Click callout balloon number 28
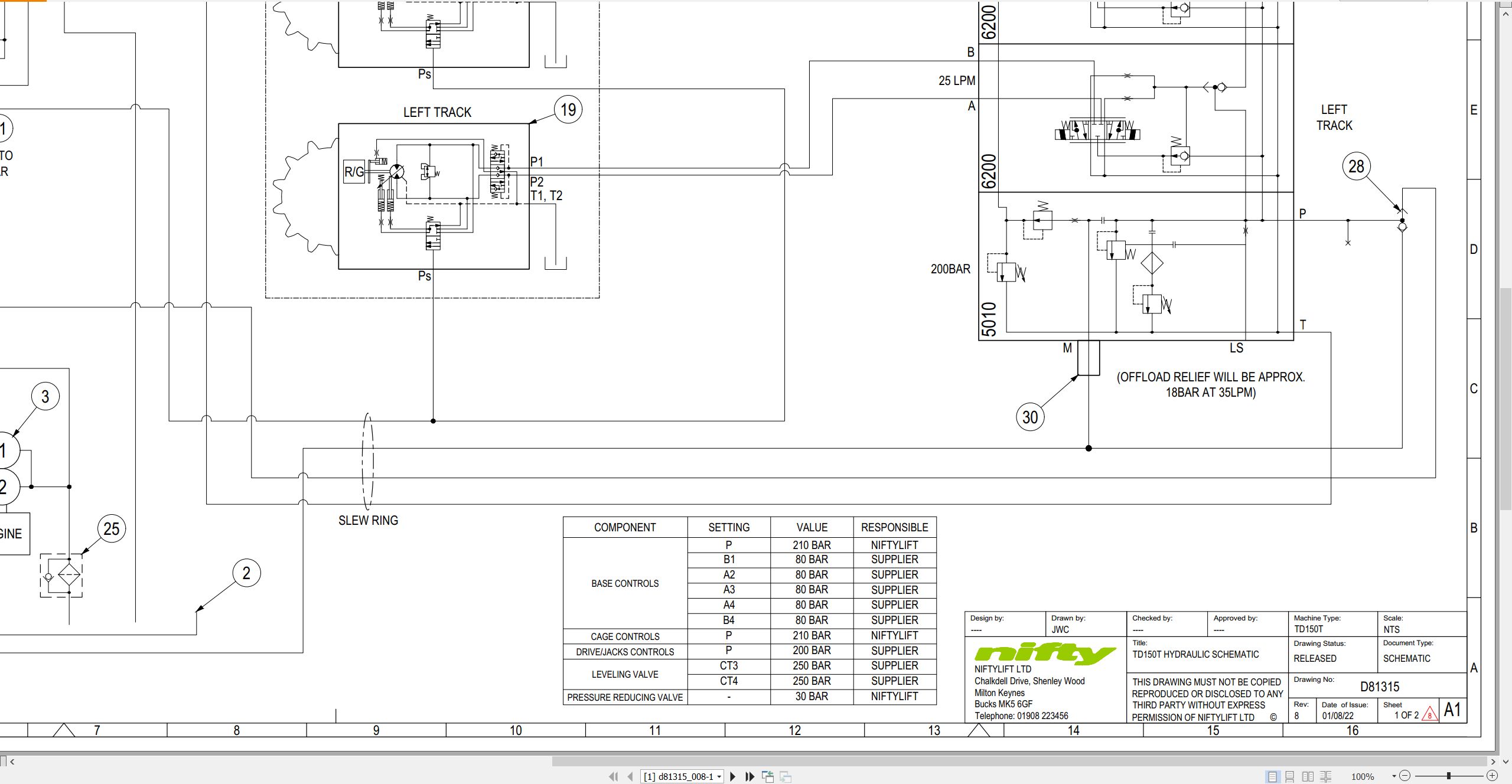Screen dimensions: 1512x784 (1357, 166)
